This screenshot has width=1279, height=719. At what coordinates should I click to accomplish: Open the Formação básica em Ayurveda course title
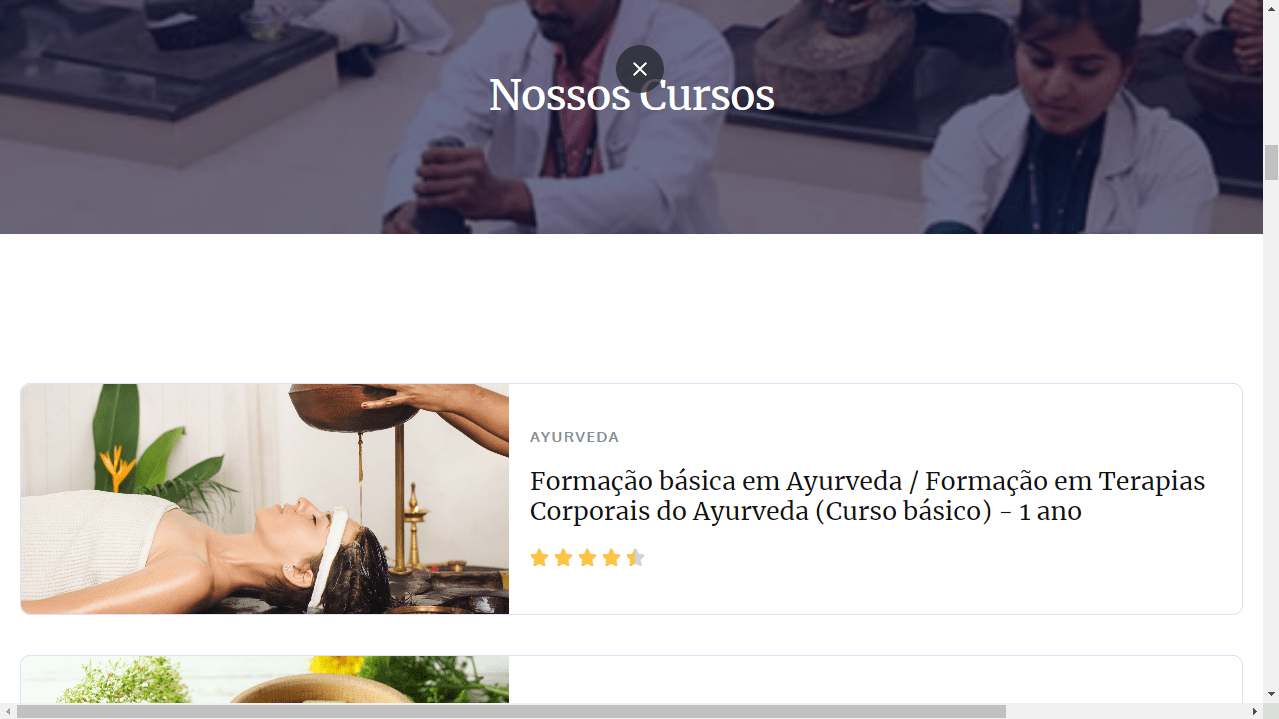(x=867, y=496)
